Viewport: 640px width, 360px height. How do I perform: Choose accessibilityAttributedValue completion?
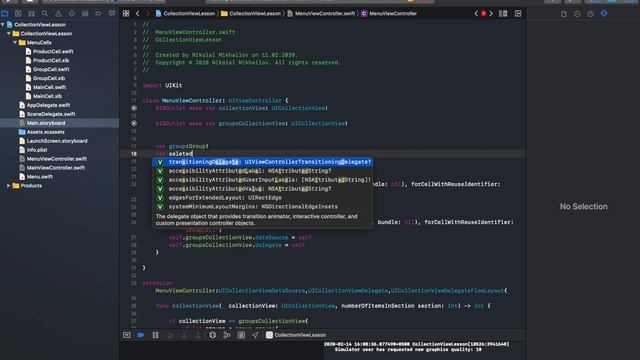point(262,189)
